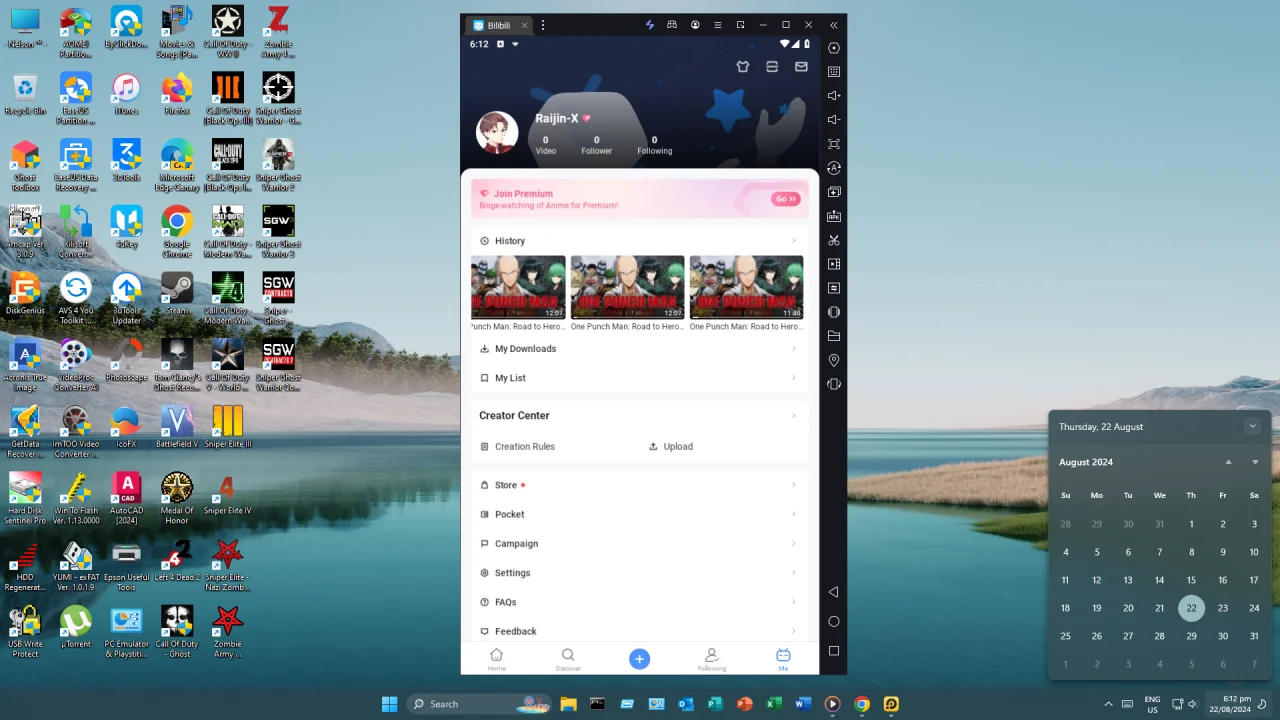
Task: Collapse the emulator sidebar with double-arrow icon
Action: pos(834,25)
